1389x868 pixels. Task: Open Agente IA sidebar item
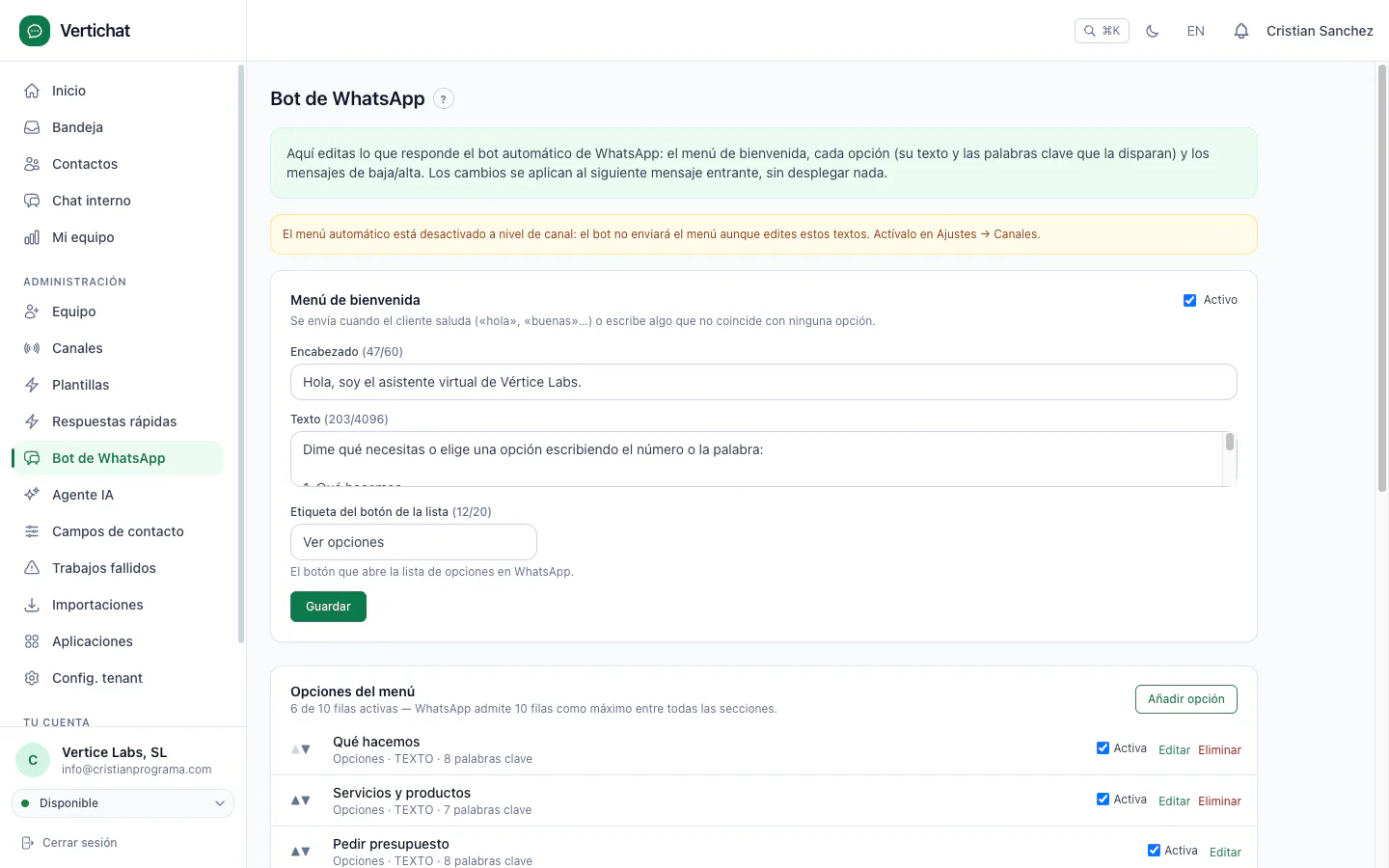pyautogui.click(x=118, y=495)
